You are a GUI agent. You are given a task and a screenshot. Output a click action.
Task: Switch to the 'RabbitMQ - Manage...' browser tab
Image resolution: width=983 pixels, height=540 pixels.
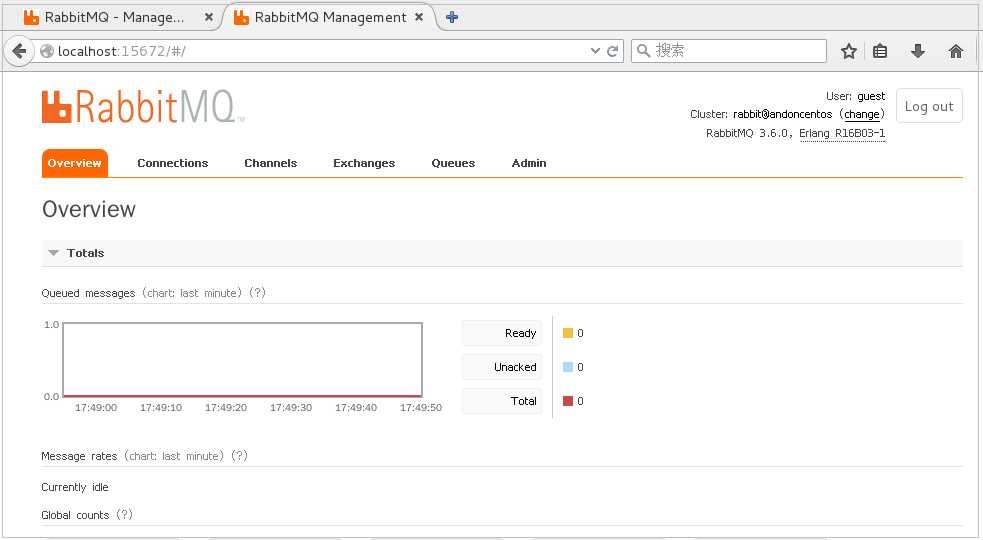point(115,18)
